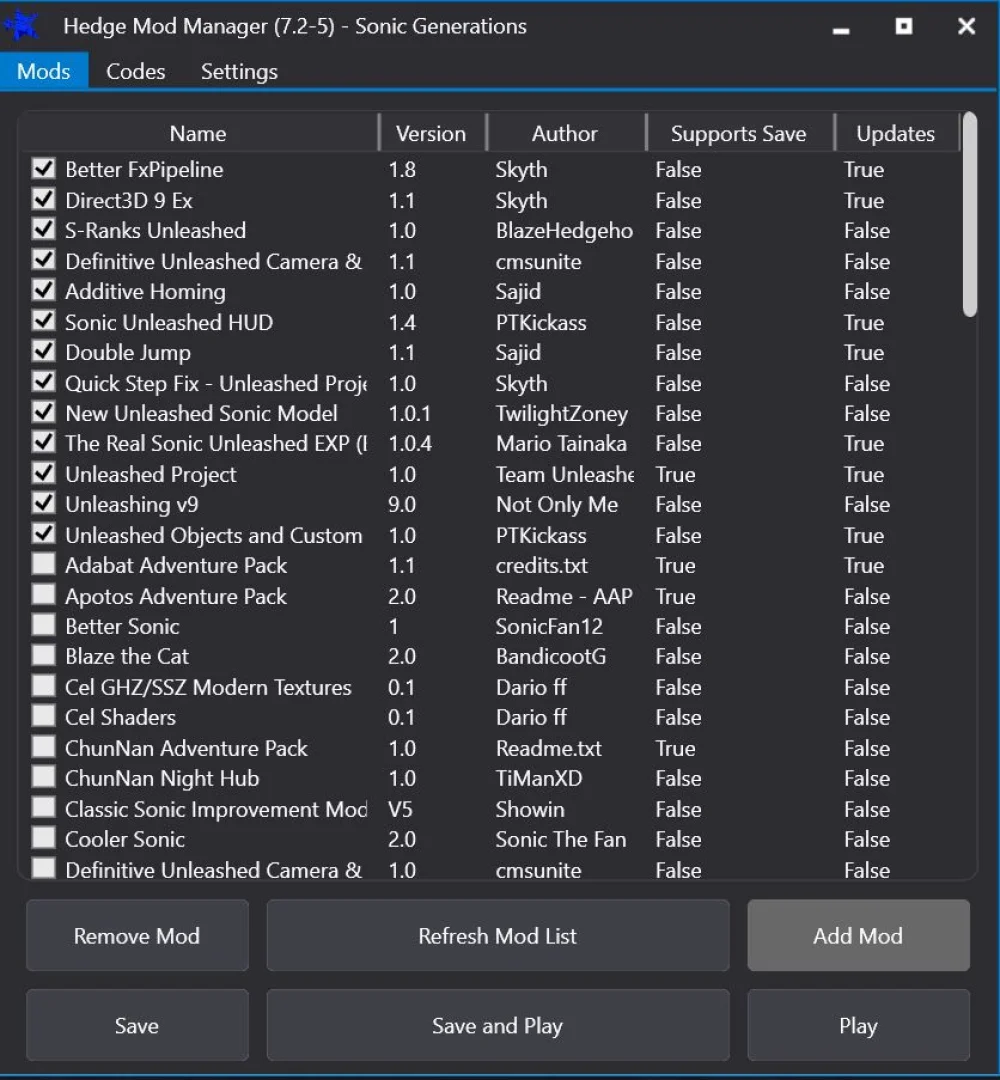The height and width of the screenshot is (1080, 1000).
Task: Enable the Adabat Adventure Pack checkbox
Action: click(x=44, y=565)
